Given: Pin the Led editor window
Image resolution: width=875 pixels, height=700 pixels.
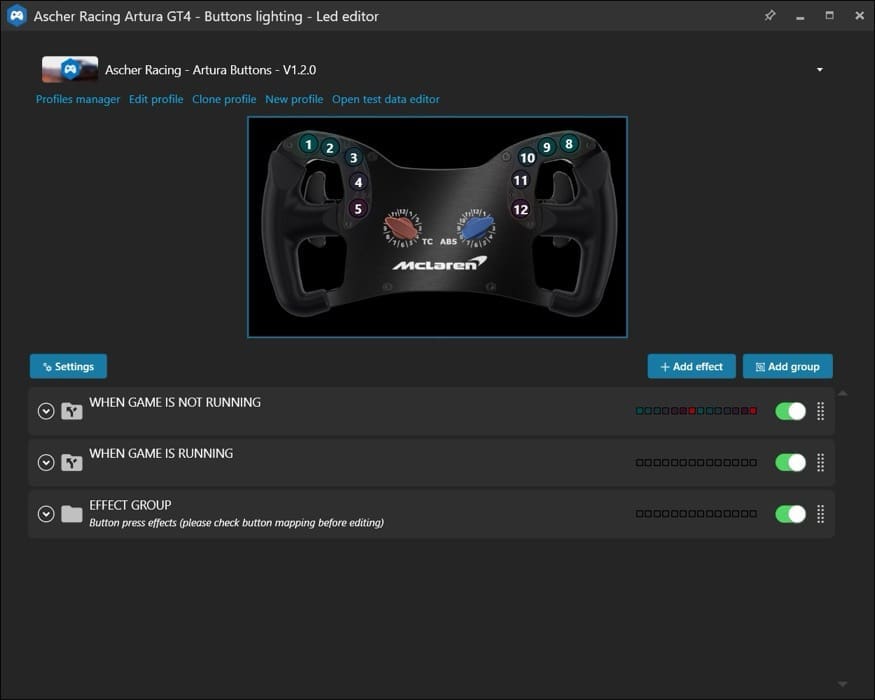Looking at the screenshot, I should click(x=770, y=16).
